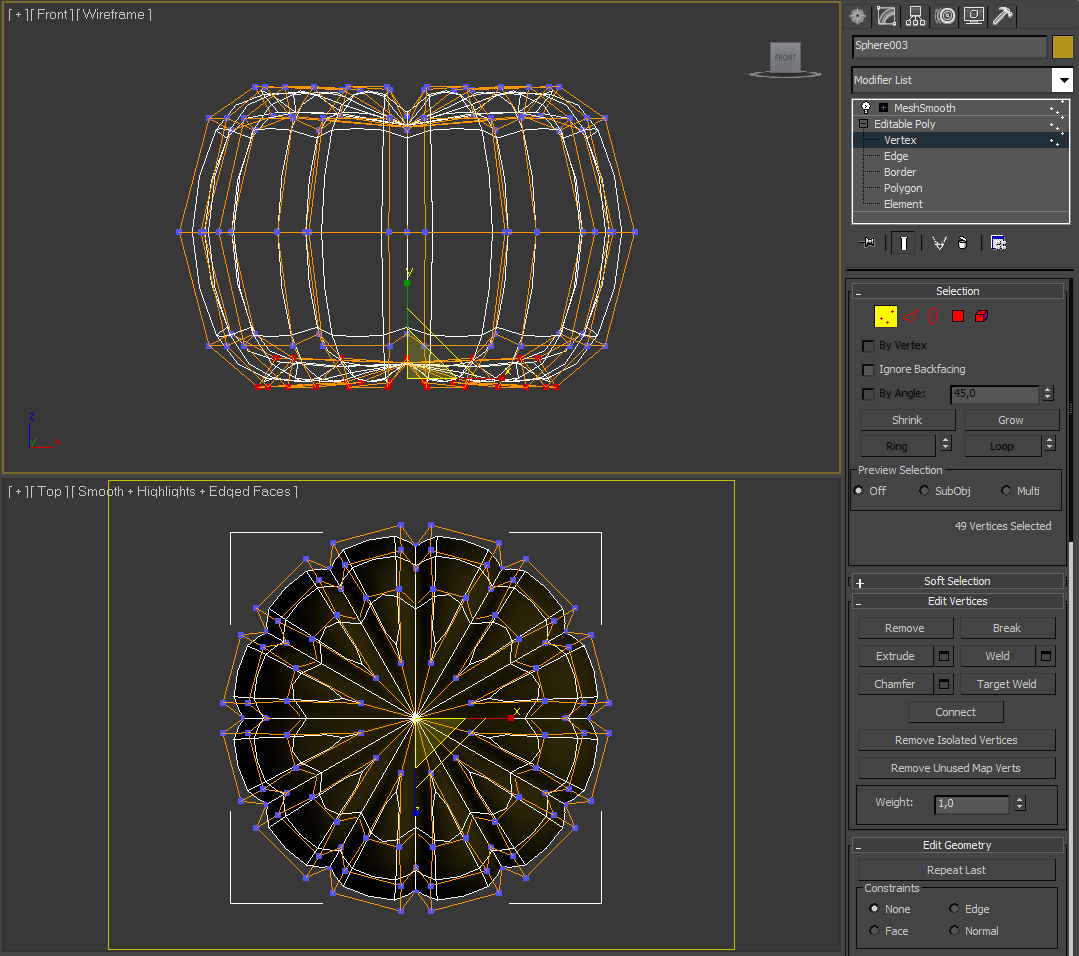This screenshot has height=956, width=1079.
Task: Click the ViewCube FRONT face
Action: pos(785,58)
